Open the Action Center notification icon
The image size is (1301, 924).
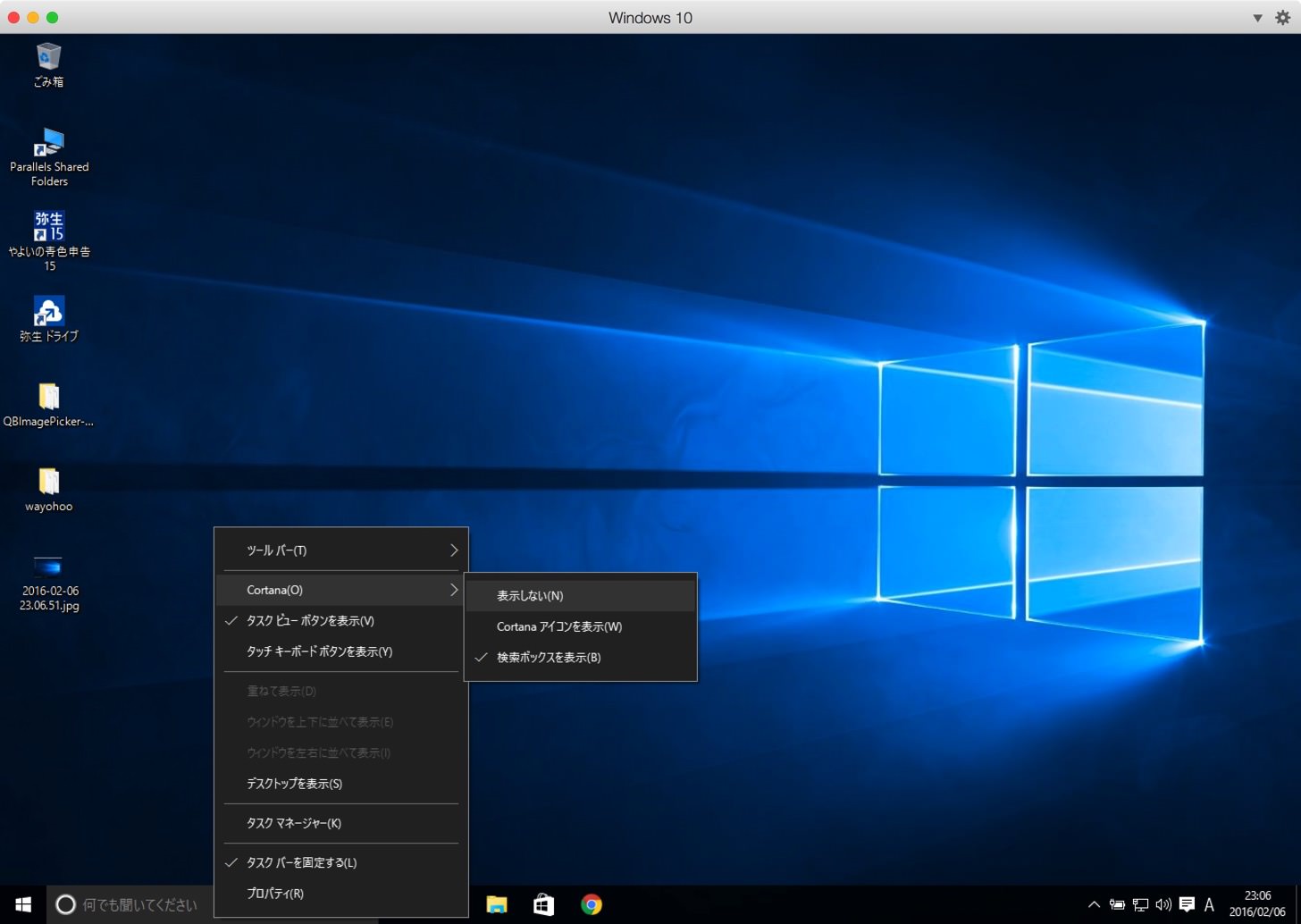(1187, 904)
